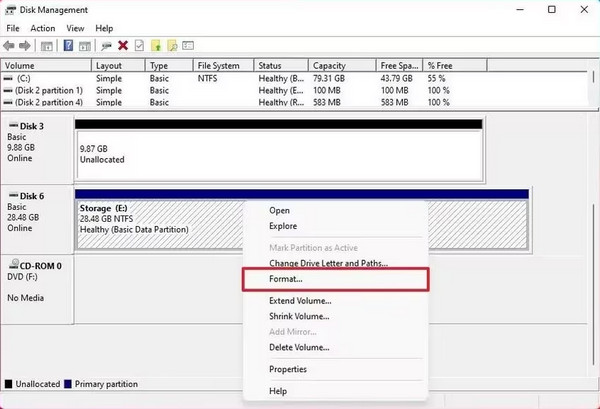Open Properties from the context menu
This screenshot has width=600, height=409.
[335, 369]
